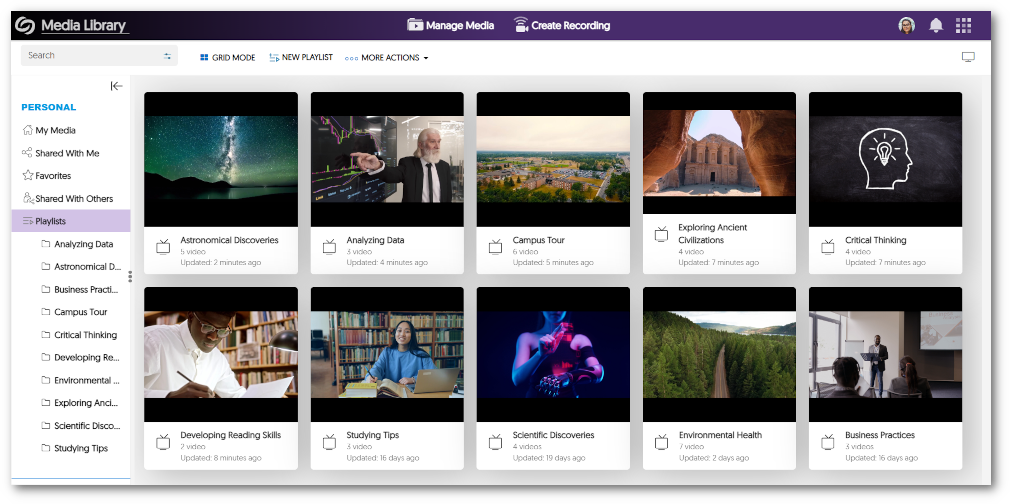This screenshot has height=504, width=1010.
Task: Click playlist icon beside Studying Tips card
Action: tap(330, 442)
